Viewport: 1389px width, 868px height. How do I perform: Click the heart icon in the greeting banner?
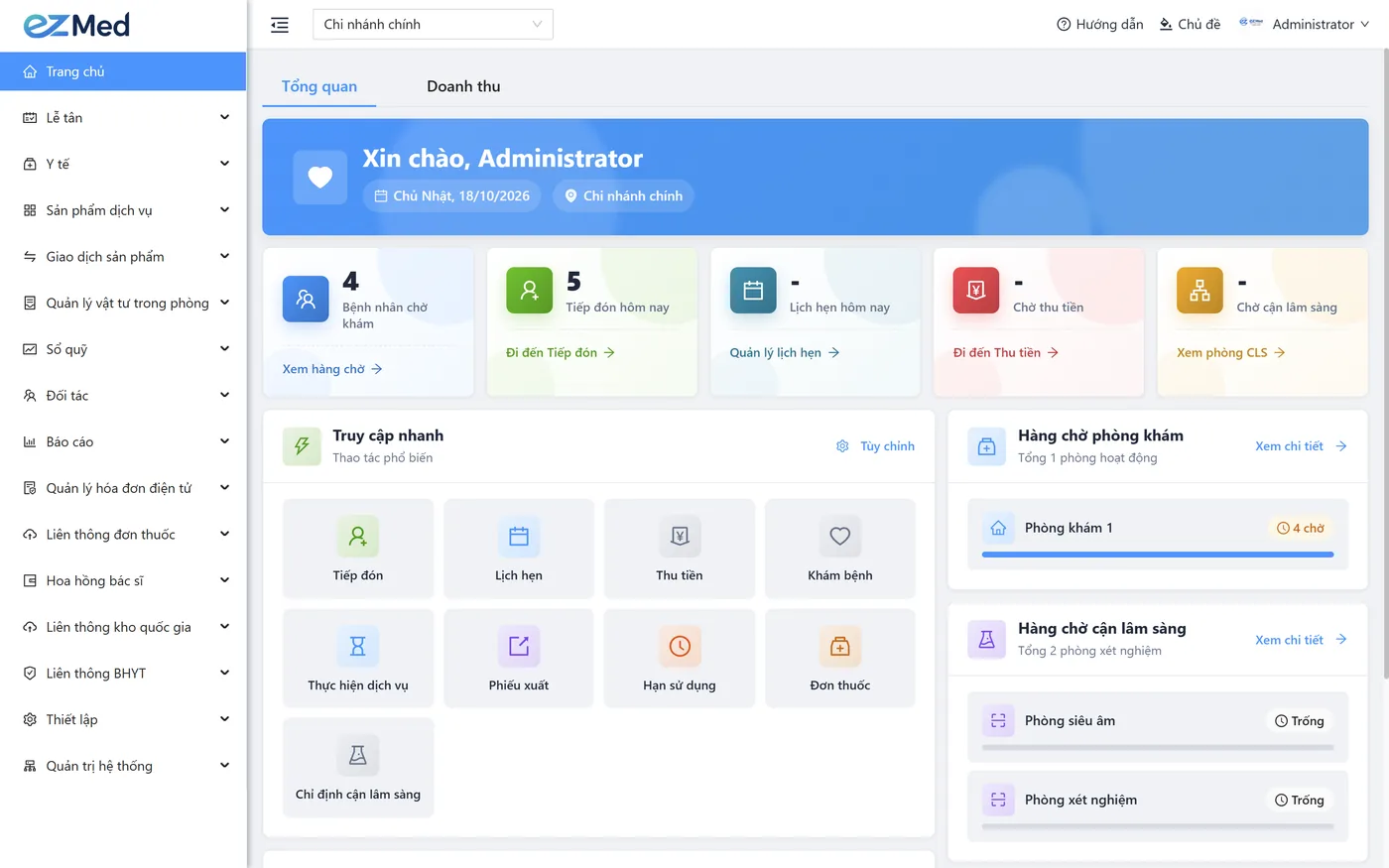click(x=320, y=178)
